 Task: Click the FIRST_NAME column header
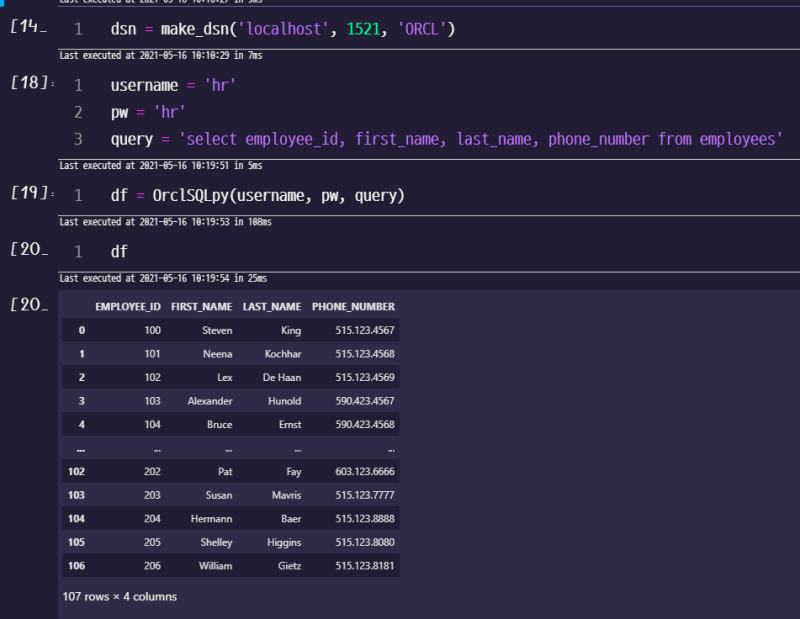click(x=202, y=306)
